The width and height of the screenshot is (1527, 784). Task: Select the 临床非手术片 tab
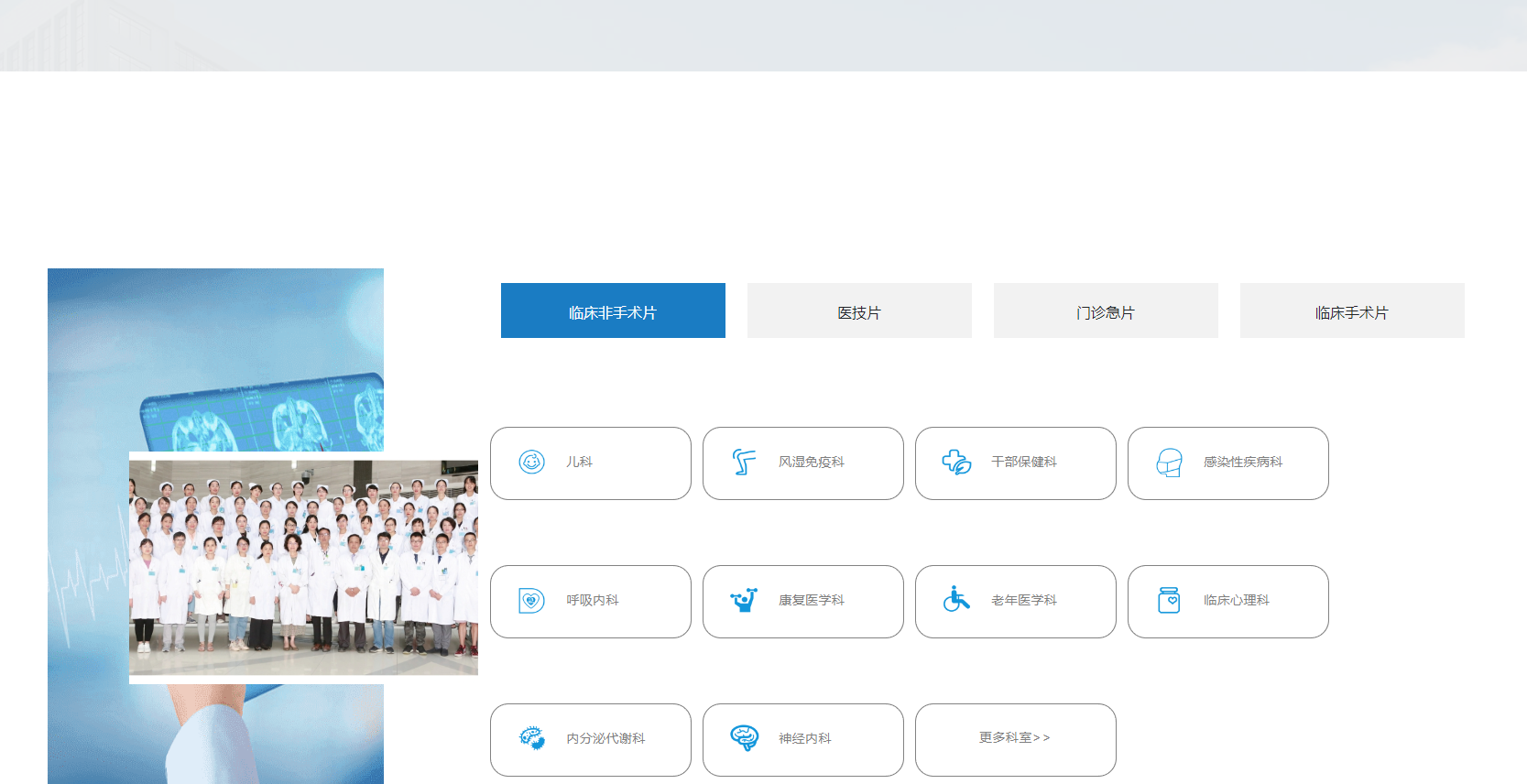coord(613,310)
